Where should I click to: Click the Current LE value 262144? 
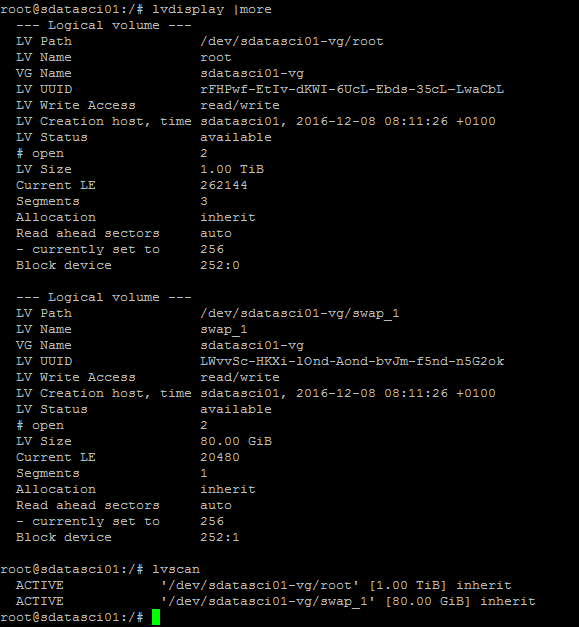click(224, 185)
